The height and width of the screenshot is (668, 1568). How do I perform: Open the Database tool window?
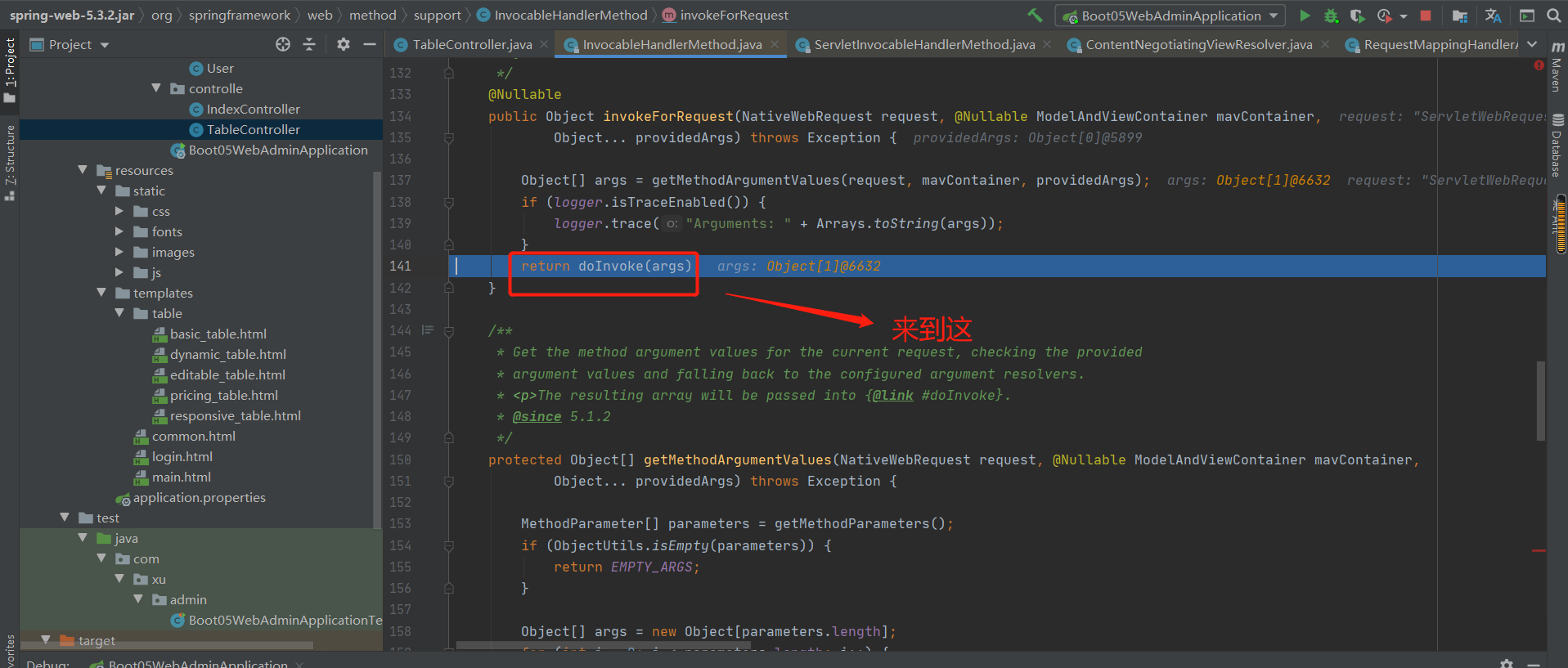[1557, 146]
